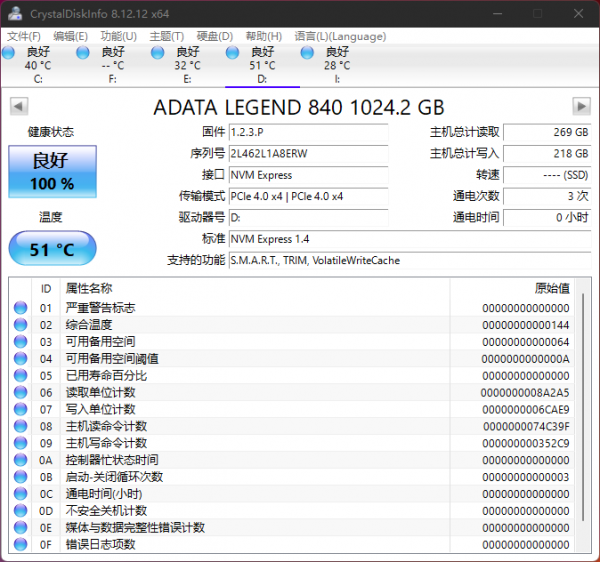Click raw value 000000074C39F
This screenshot has height=562, width=600.
click(526, 427)
